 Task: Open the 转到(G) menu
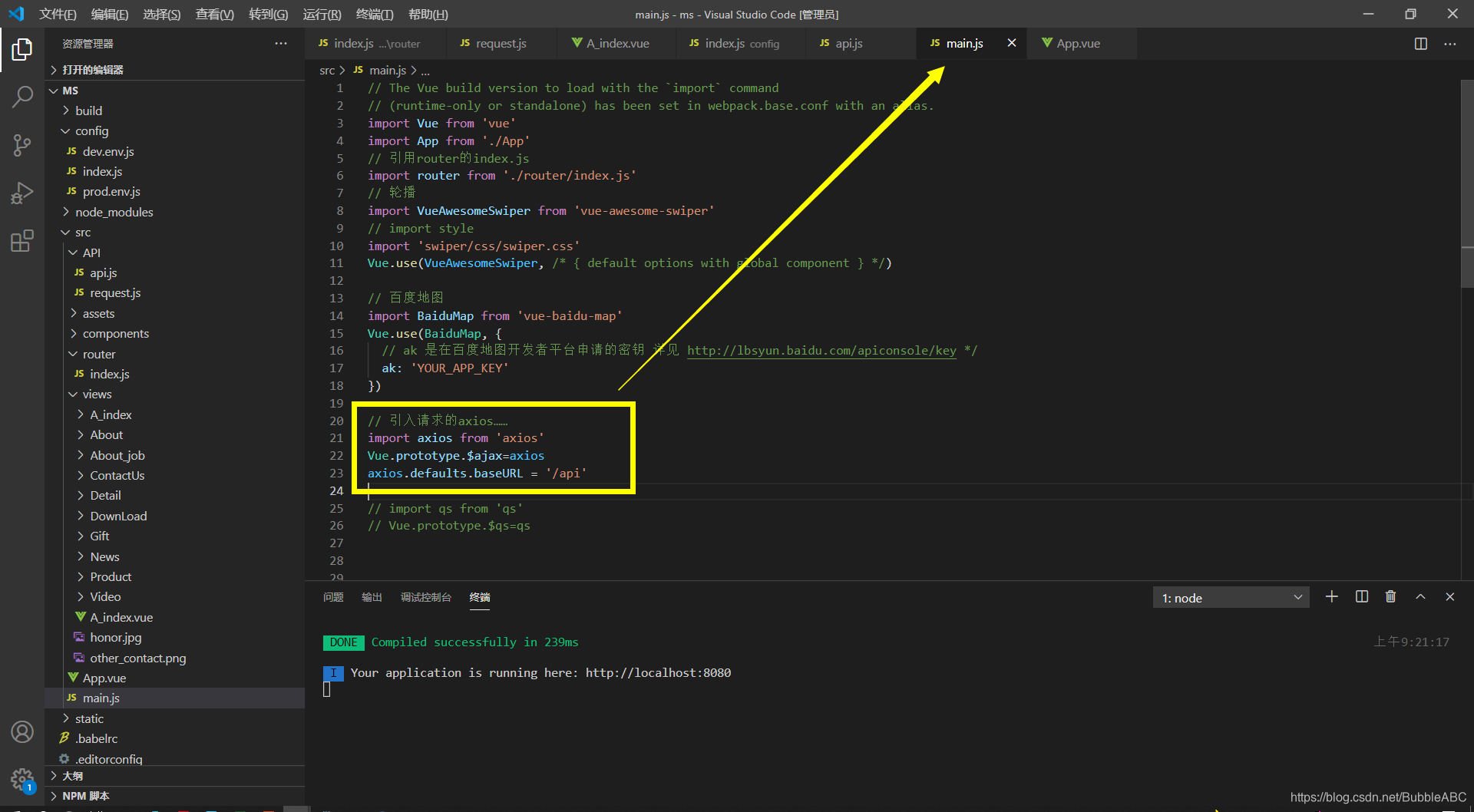click(269, 14)
